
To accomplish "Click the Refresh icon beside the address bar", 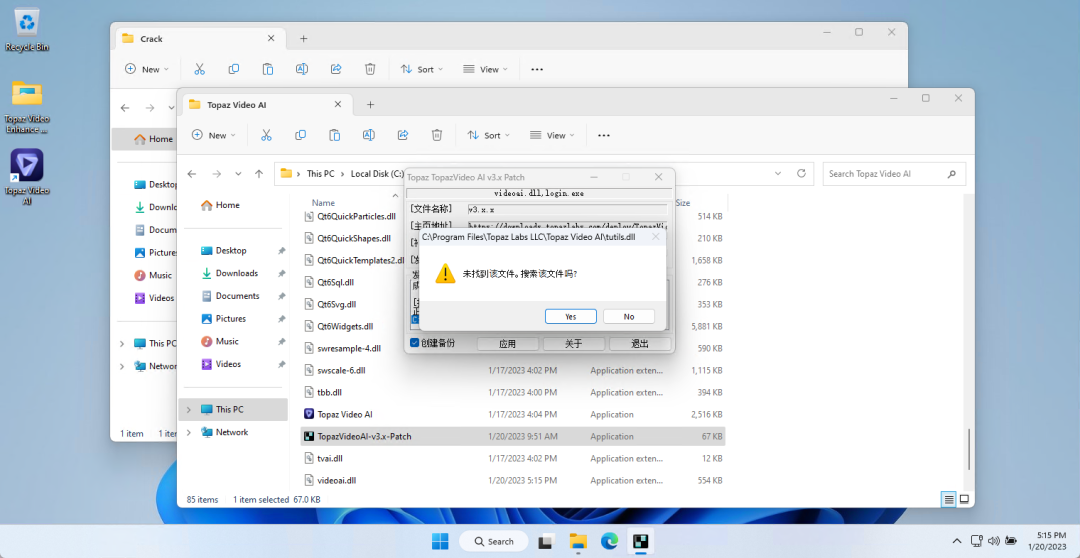I will [800, 174].
